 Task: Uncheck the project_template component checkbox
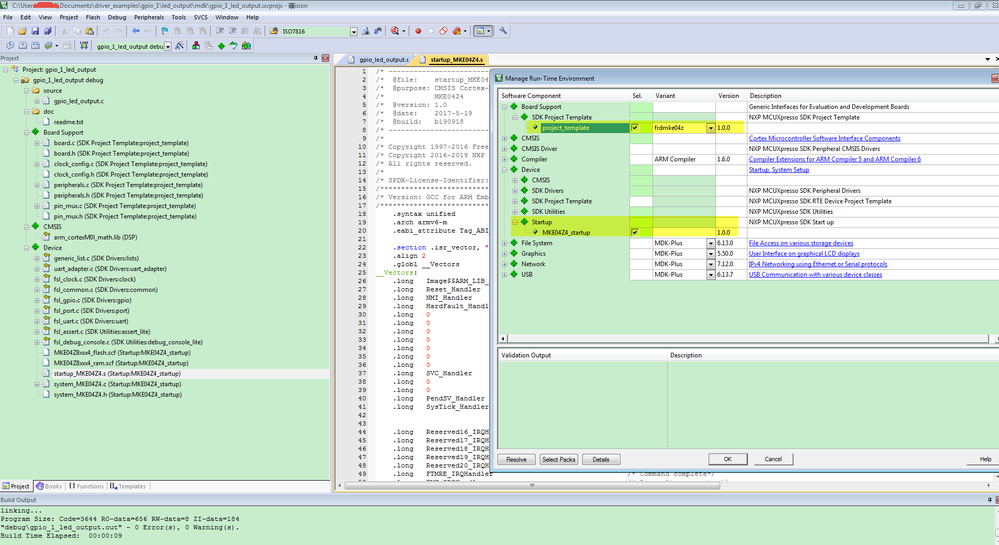pos(635,128)
